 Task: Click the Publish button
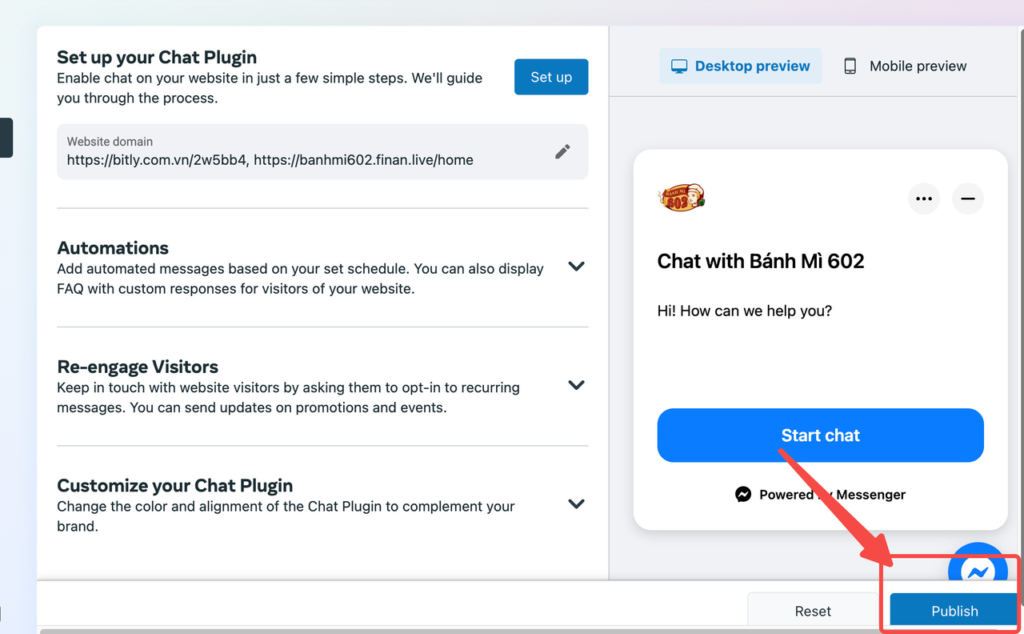click(x=954, y=610)
